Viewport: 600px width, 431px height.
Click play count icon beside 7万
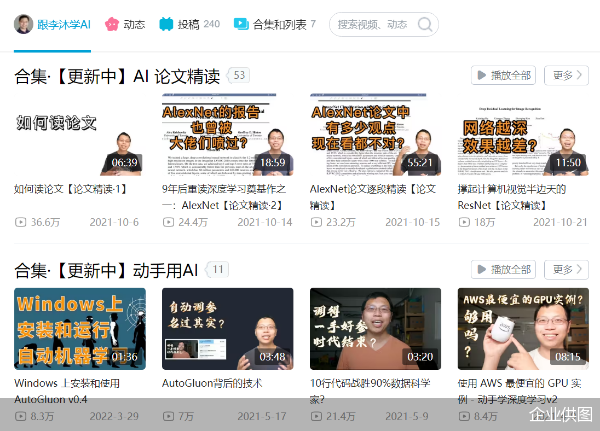[x=168, y=416]
